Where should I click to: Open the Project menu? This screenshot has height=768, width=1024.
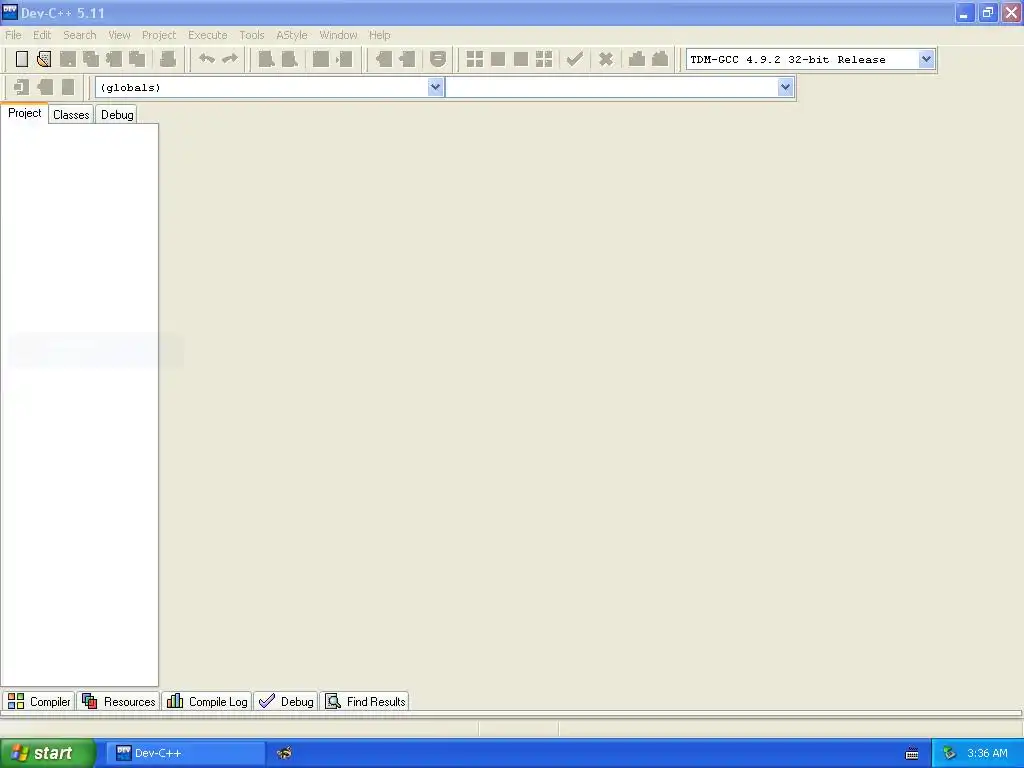(x=159, y=35)
